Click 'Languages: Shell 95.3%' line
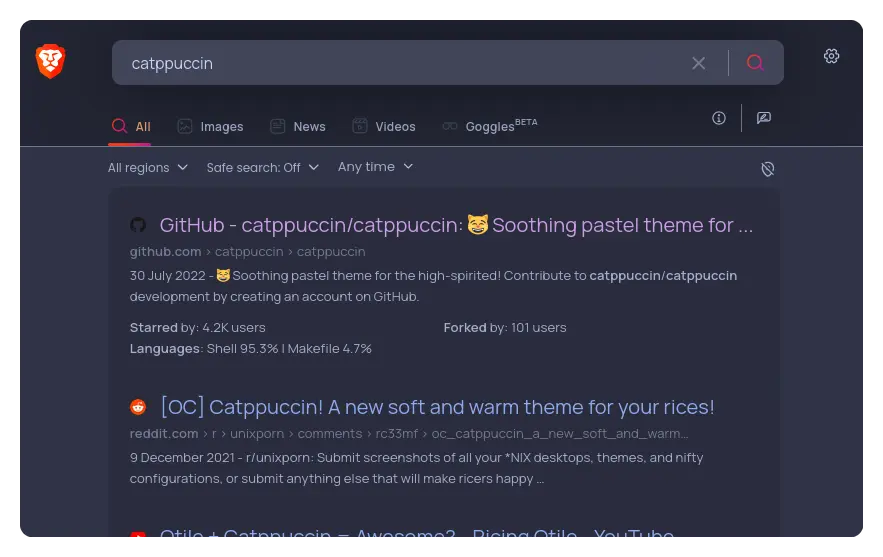The height and width of the screenshot is (557, 883). (x=251, y=349)
